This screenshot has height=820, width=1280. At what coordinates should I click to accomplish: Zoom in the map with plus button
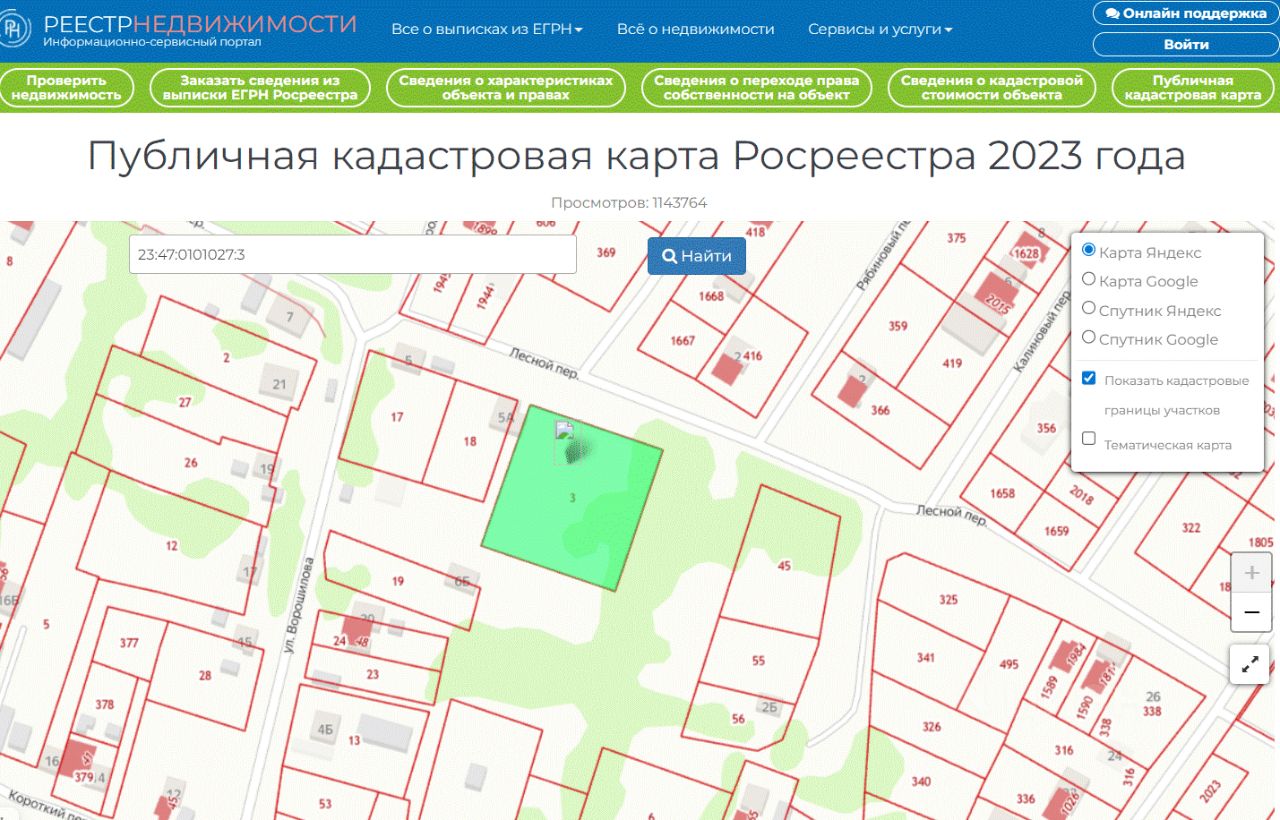pyautogui.click(x=1251, y=573)
